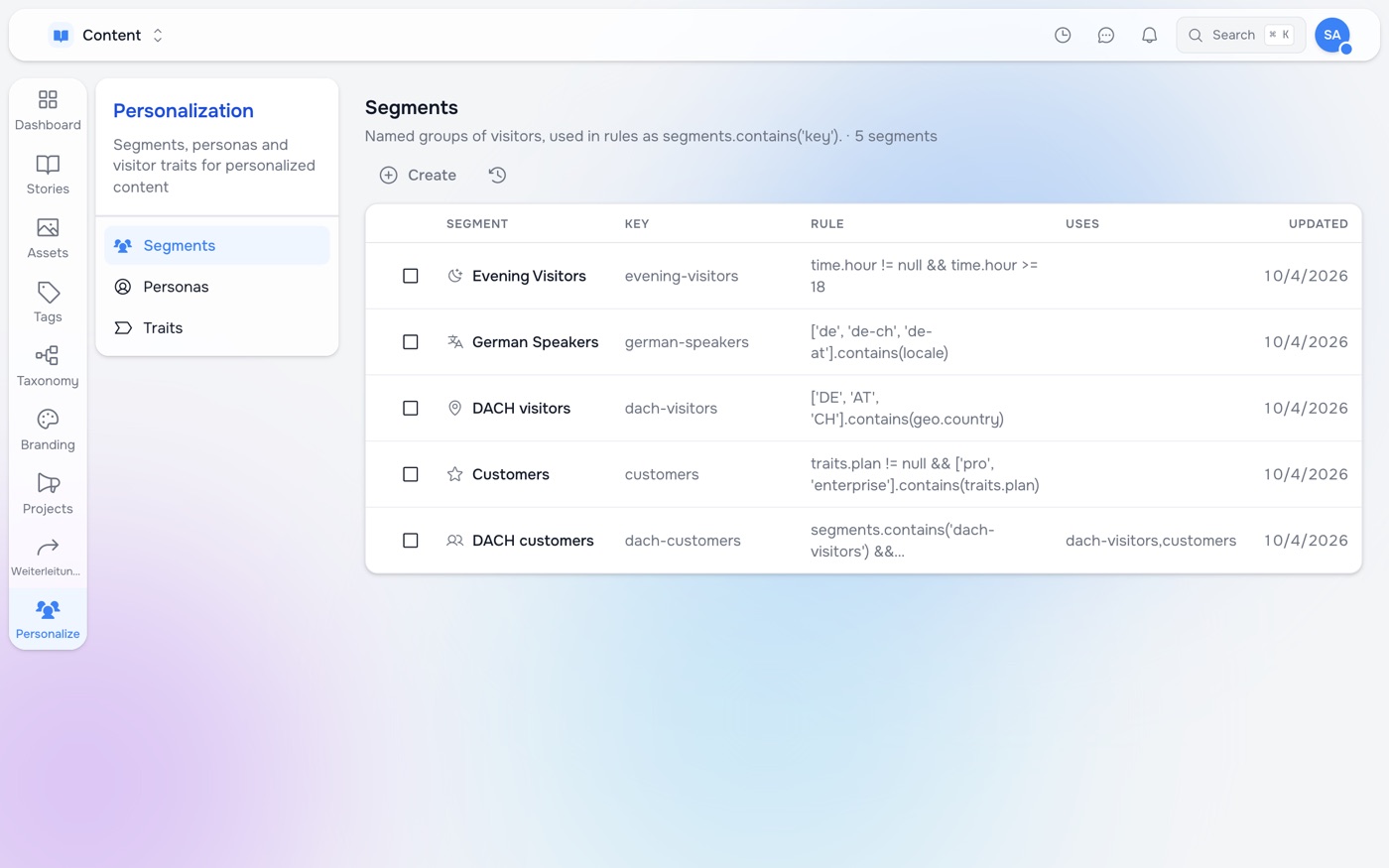Screen dimensions: 1389x868
Task: Click the segment history icon beside Create
Action: [497, 175]
